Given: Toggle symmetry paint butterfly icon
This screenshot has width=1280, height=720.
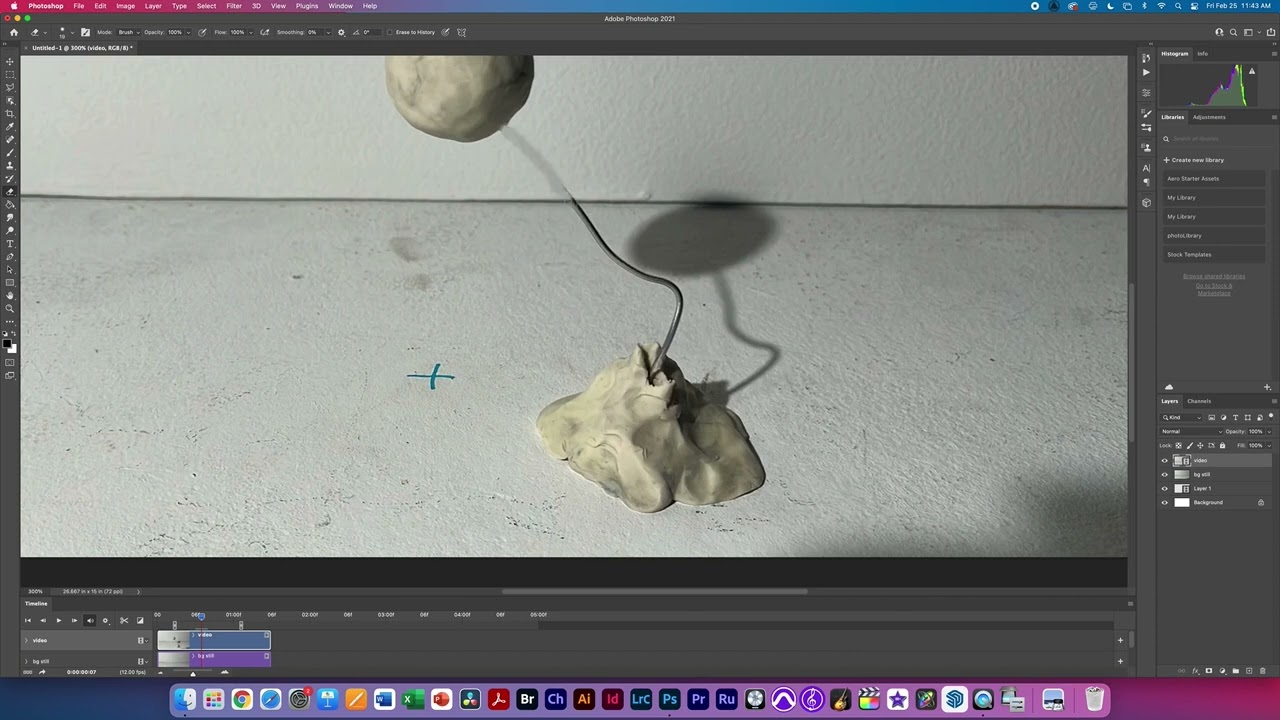Looking at the screenshot, I should (461, 32).
